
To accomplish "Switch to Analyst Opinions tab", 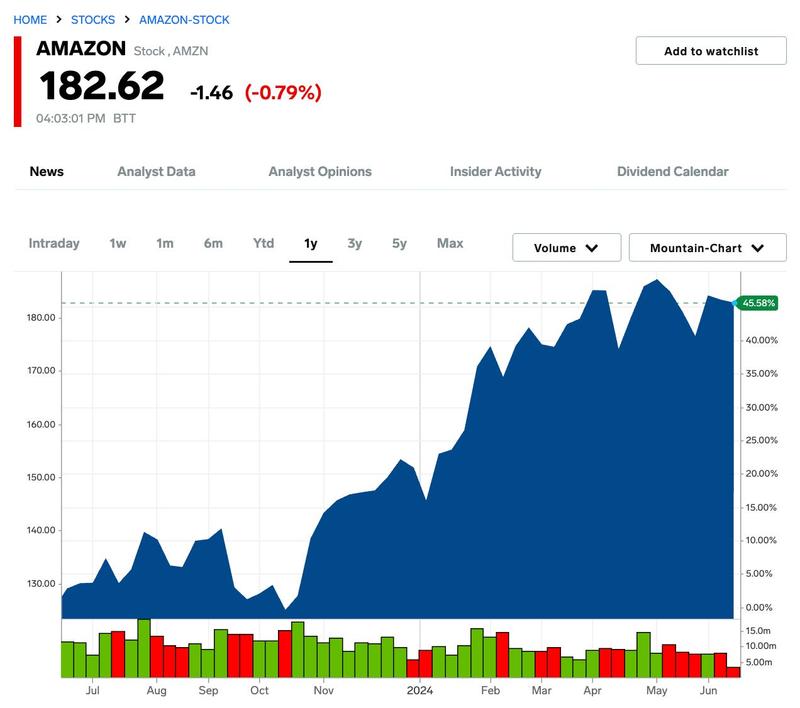I will pos(320,171).
